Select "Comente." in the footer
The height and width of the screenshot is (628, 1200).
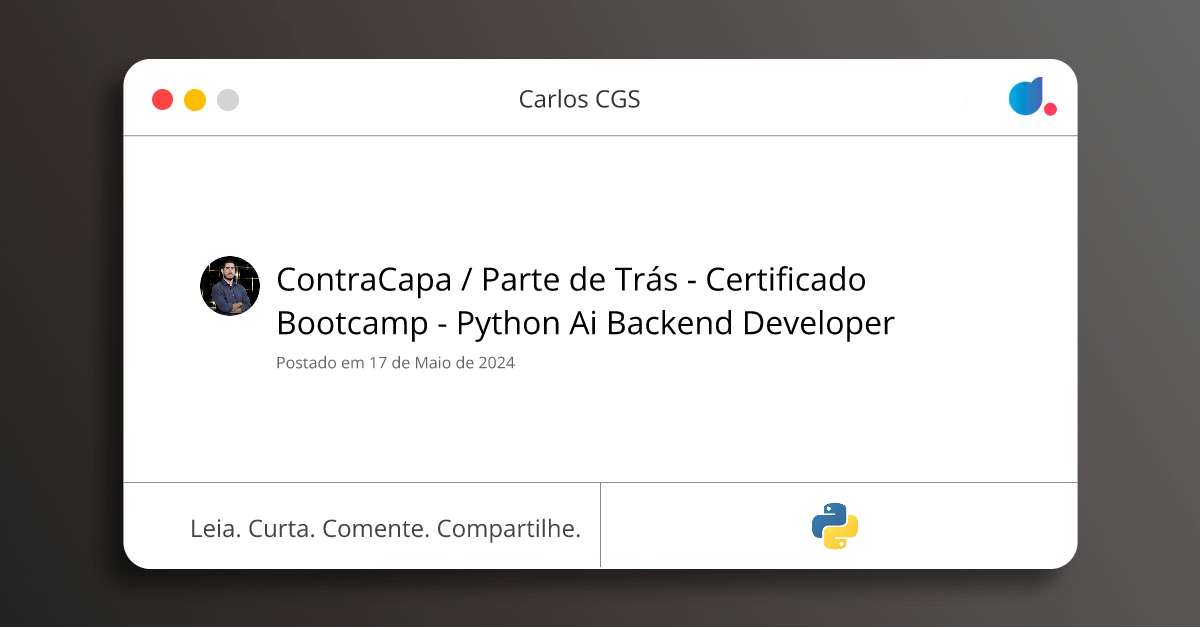pos(376,529)
